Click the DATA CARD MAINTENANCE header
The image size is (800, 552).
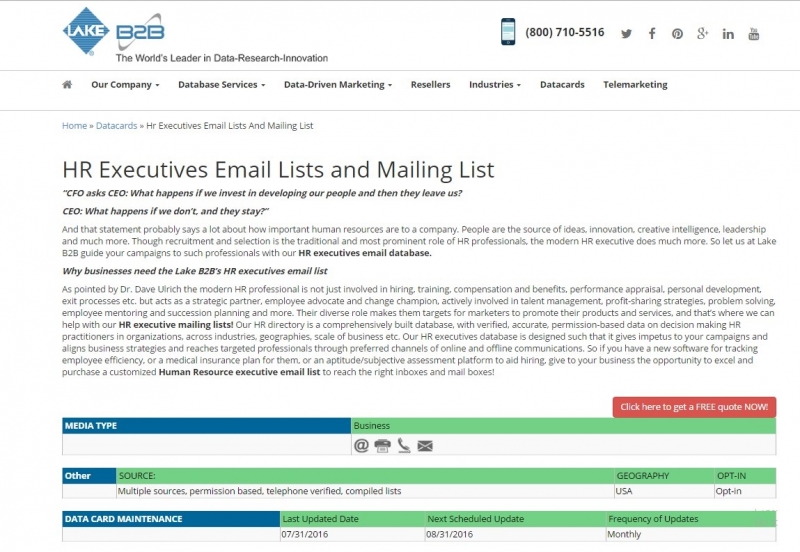click(x=171, y=519)
